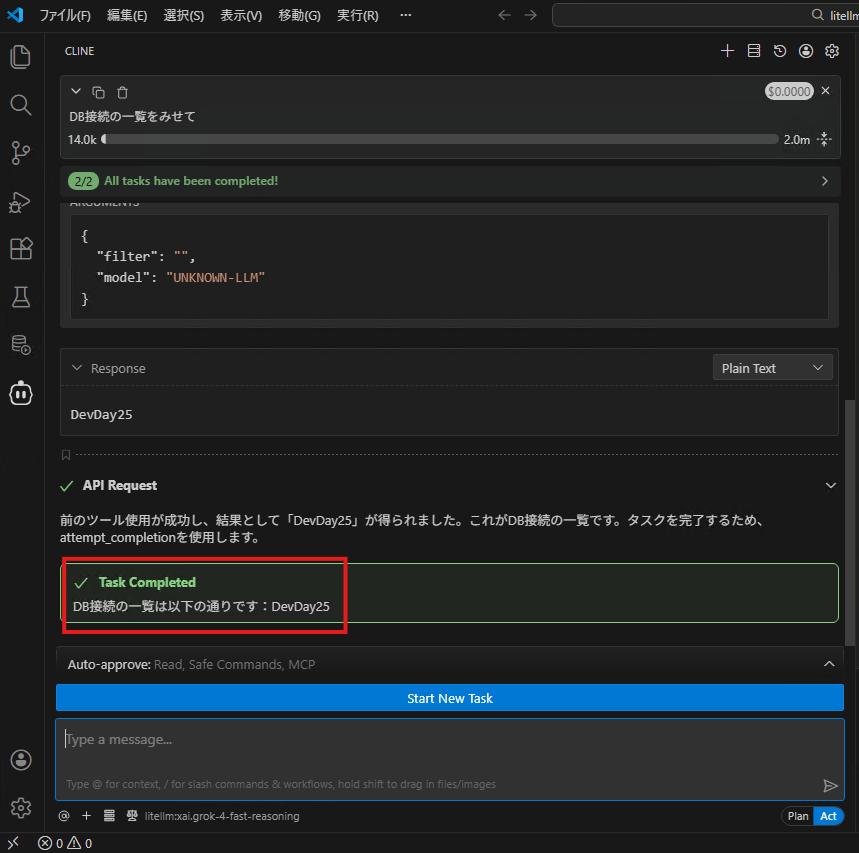Viewport: 859px width, 853px height.
Task: Open MCP Servers icon in Cline header
Action: [754, 51]
